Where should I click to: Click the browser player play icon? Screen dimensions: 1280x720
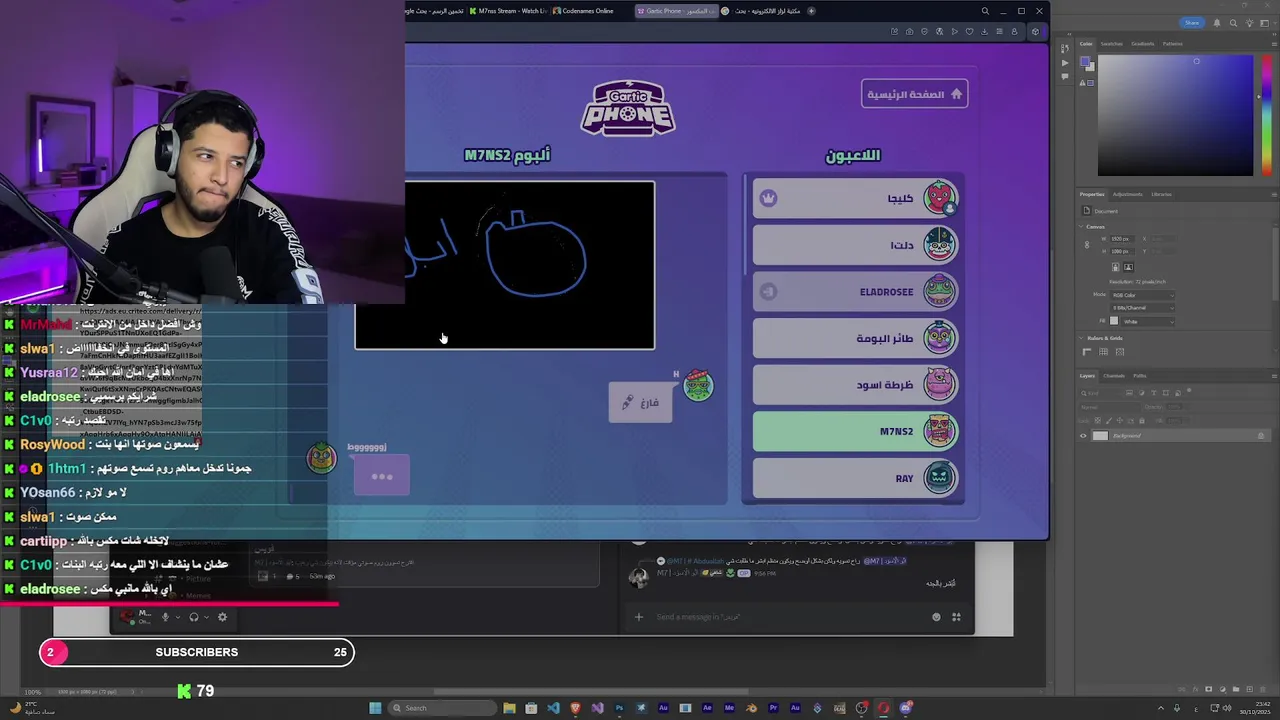pyautogui.click(x=954, y=32)
